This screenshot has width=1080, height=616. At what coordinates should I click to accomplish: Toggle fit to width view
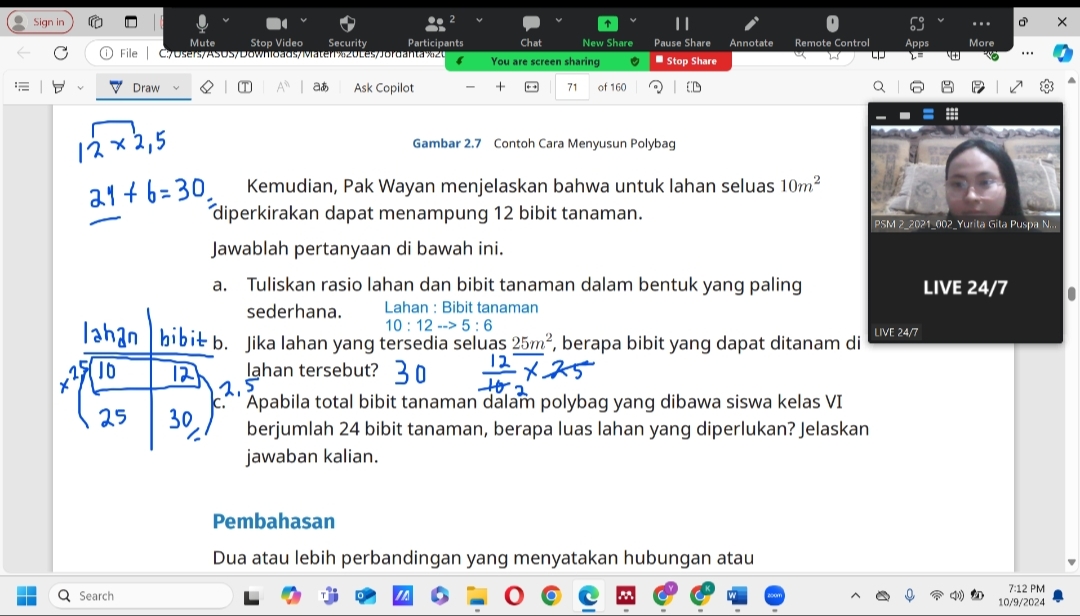(532, 87)
